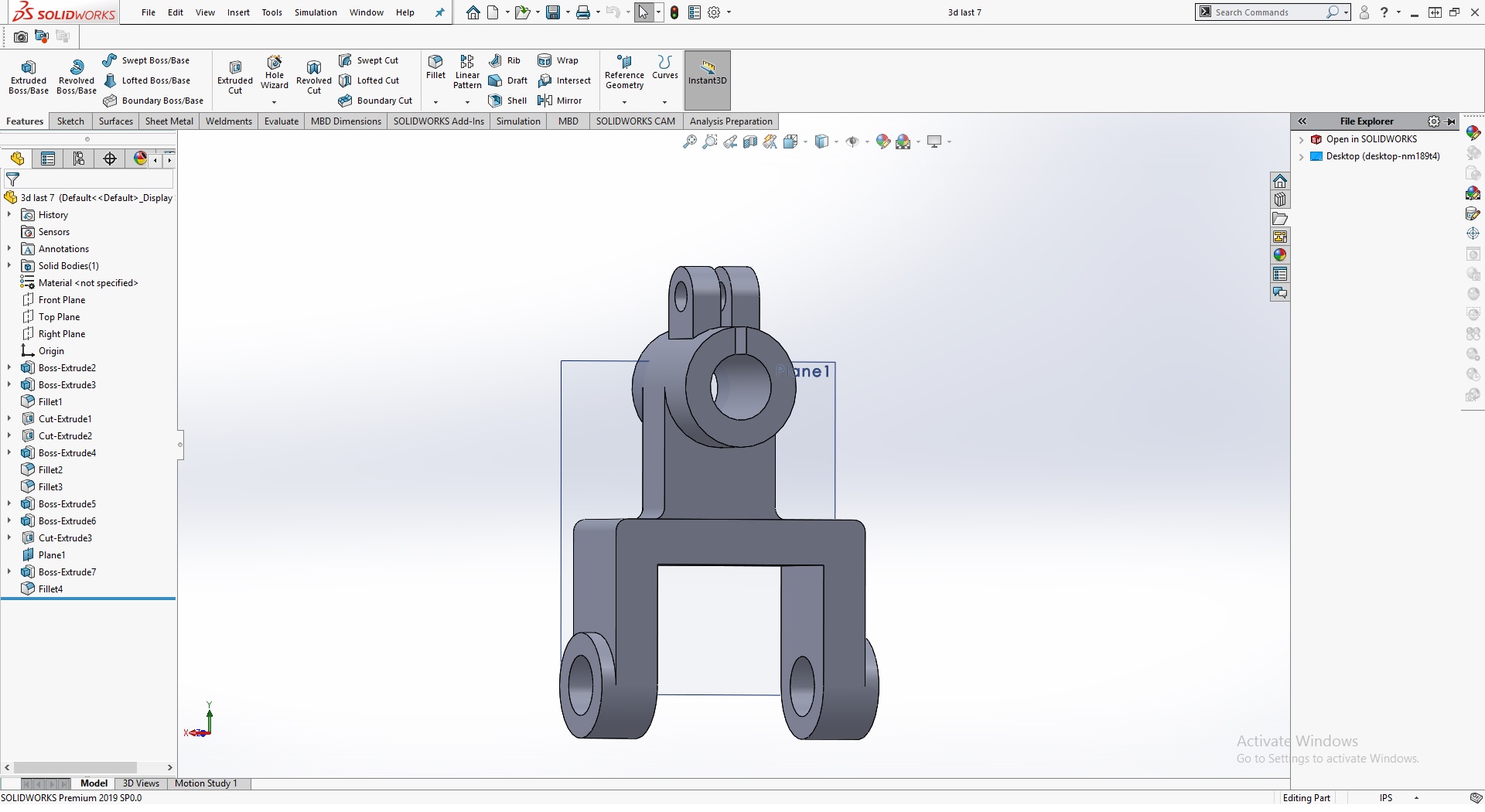The width and height of the screenshot is (1485, 812).
Task: Click the Revolved Boss/Base tool
Action: [76, 77]
